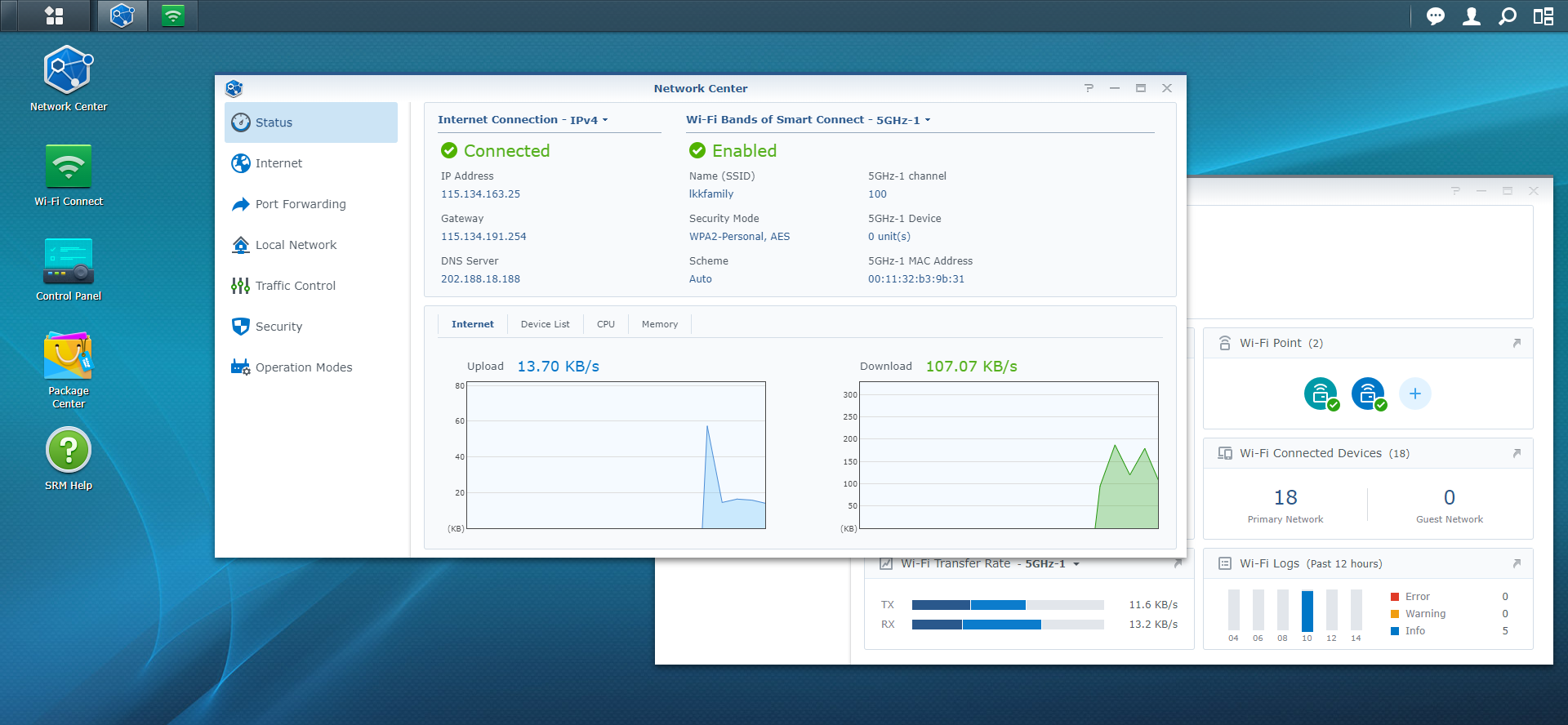Screen dimensions: 1568x725
Task: Open Traffic Control in the sidebar
Action: coord(311,286)
